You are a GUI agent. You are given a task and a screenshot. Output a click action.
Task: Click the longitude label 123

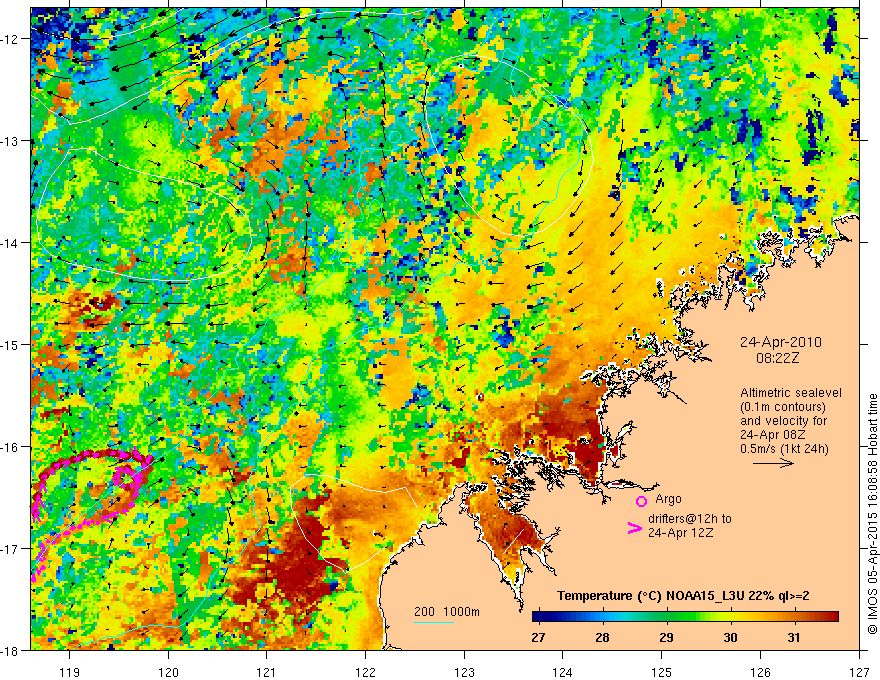(x=464, y=672)
